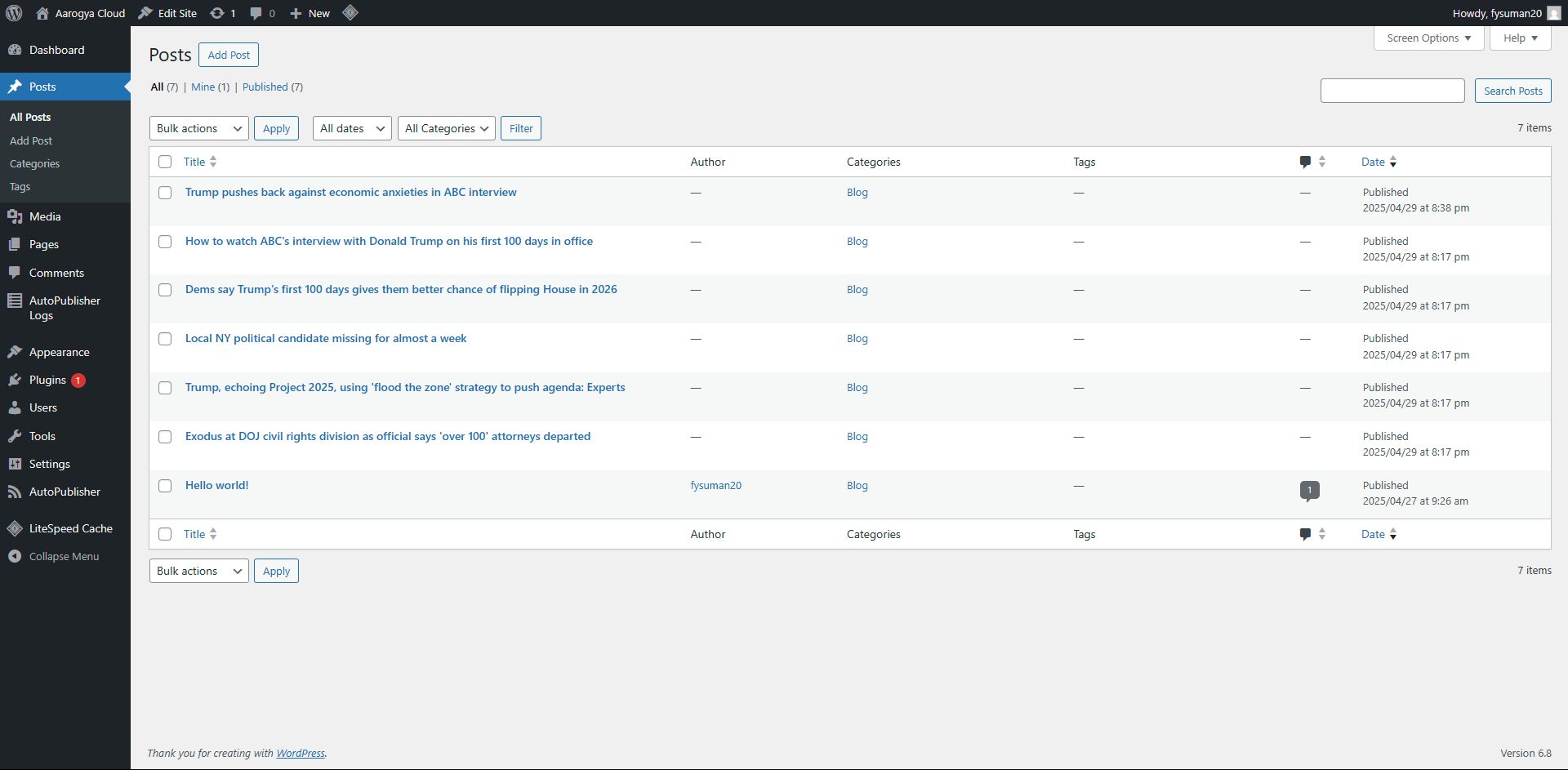
Task: Open the Plugins menu in sidebar
Action: (47, 380)
